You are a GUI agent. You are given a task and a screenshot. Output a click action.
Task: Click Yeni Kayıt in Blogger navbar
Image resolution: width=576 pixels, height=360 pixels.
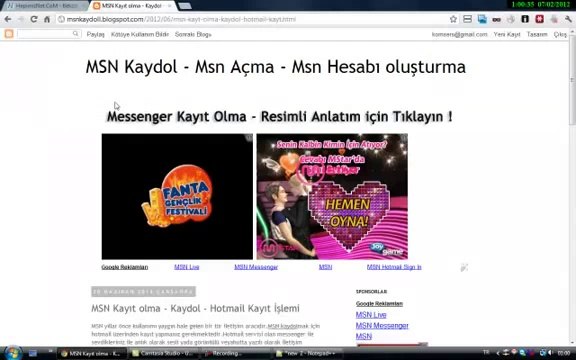coord(507,34)
